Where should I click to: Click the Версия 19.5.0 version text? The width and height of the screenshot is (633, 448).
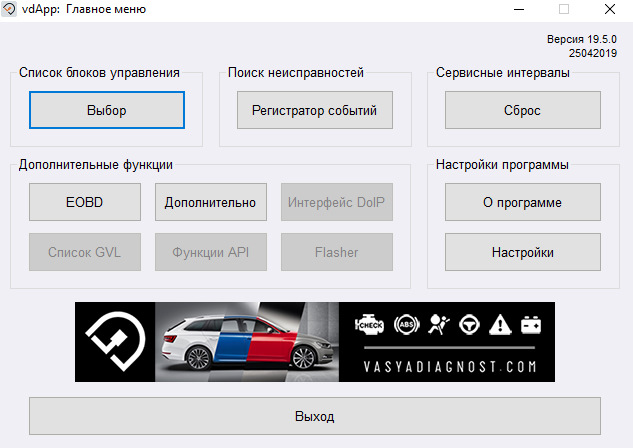click(x=582, y=39)
